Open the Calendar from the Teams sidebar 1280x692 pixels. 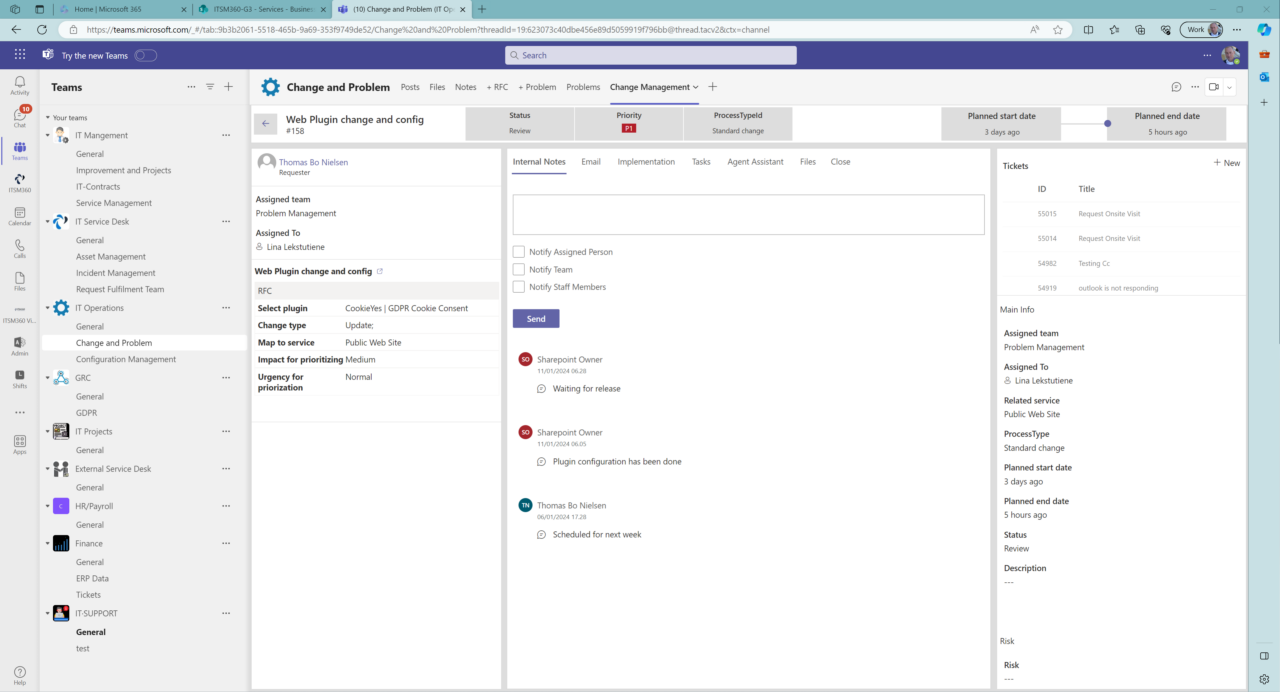[18, 215]
